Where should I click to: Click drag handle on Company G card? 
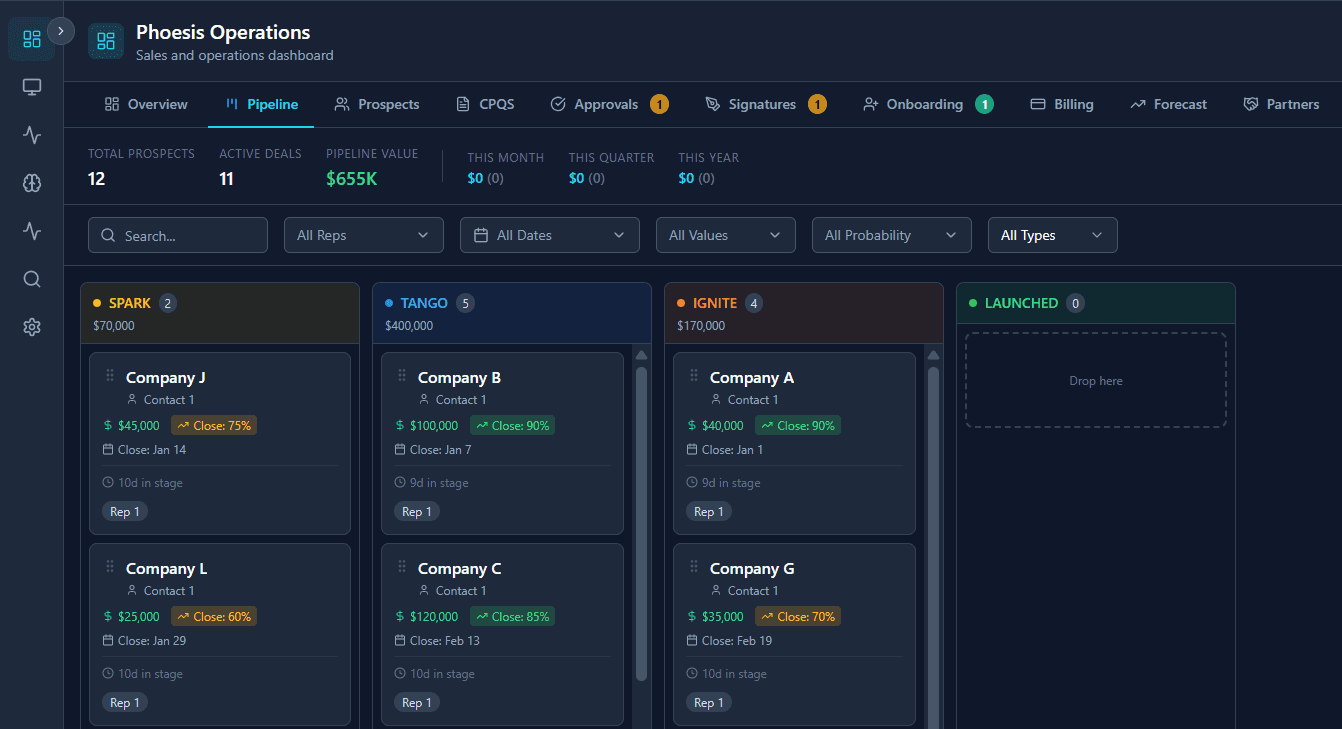click(694, 567)
